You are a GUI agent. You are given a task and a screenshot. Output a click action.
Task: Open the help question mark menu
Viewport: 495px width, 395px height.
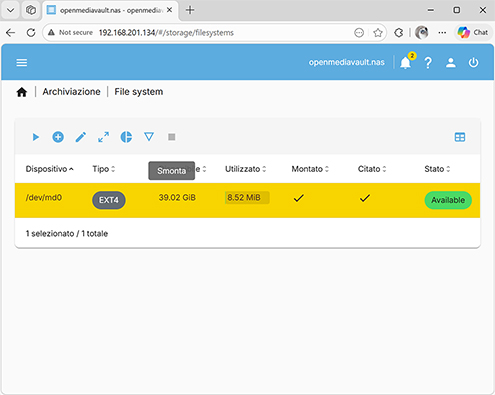(x=428, y=63)
